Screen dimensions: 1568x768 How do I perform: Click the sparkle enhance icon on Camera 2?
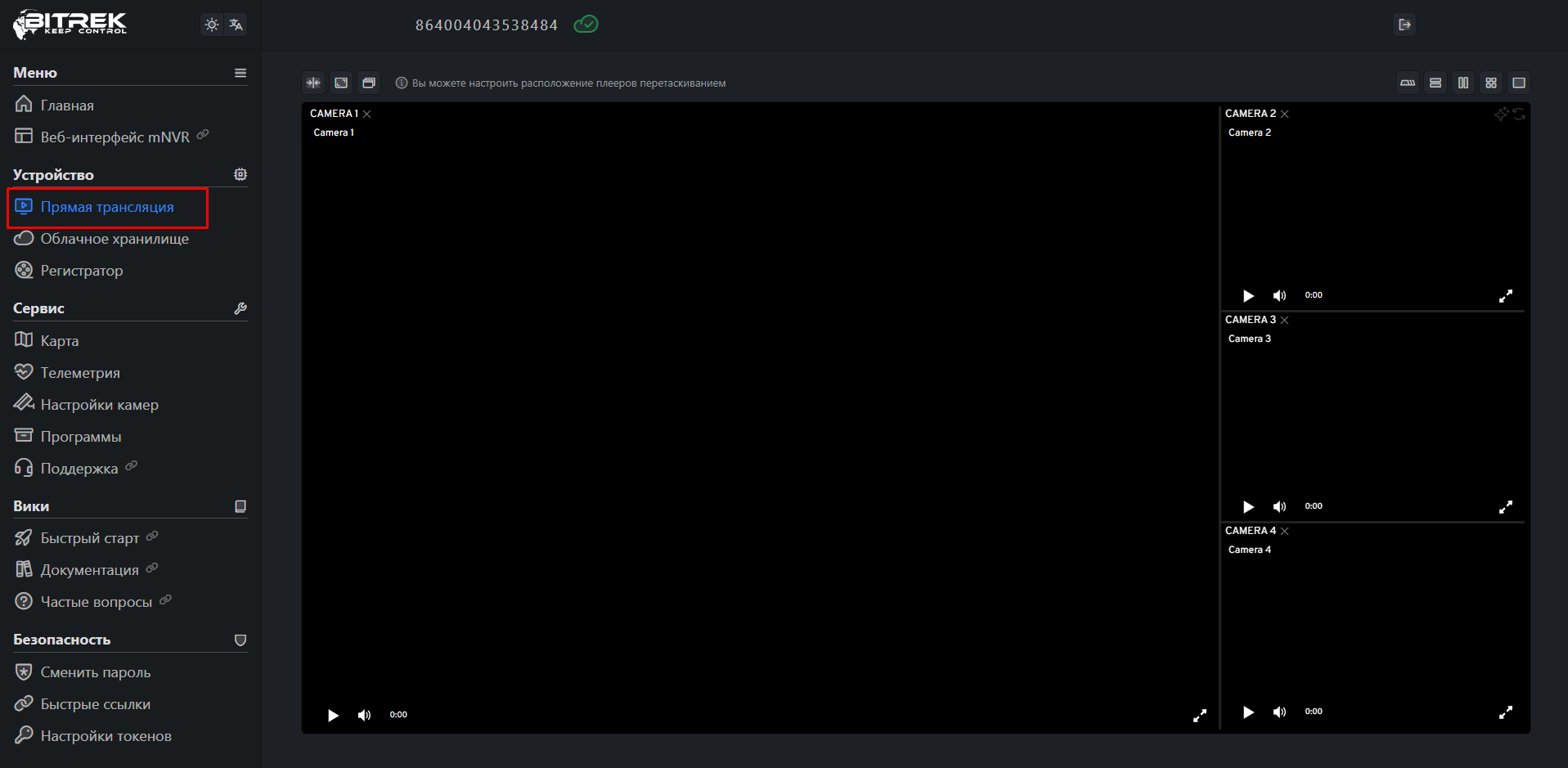click(1502, 115)
